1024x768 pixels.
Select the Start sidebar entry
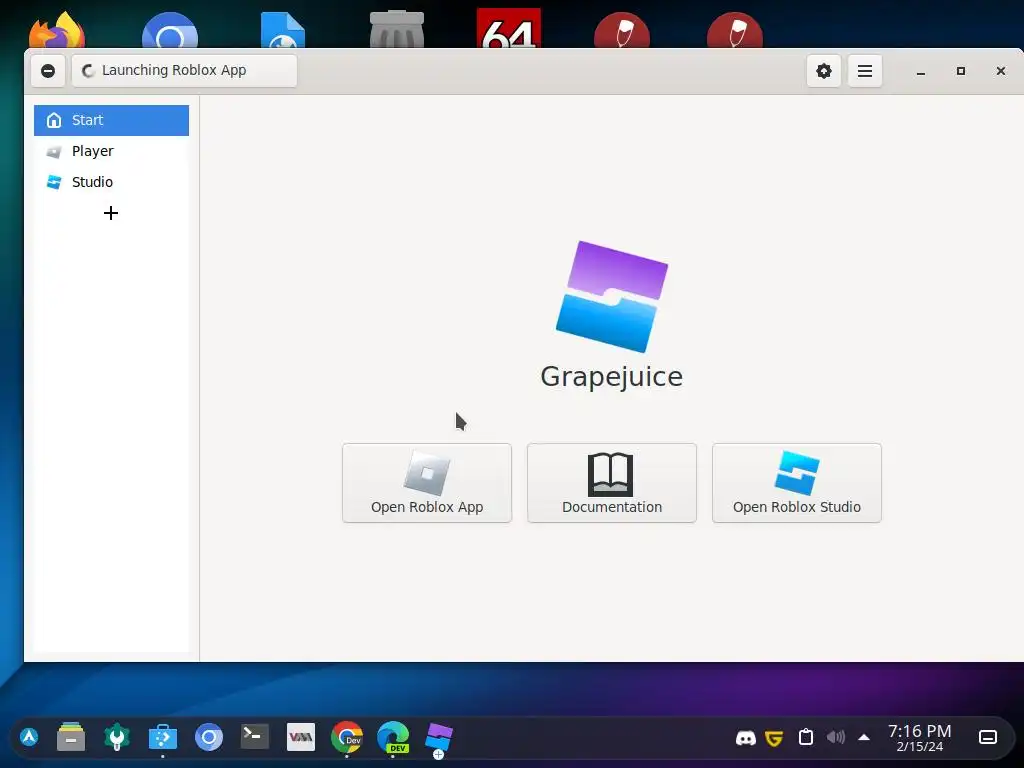pos(111,120)
